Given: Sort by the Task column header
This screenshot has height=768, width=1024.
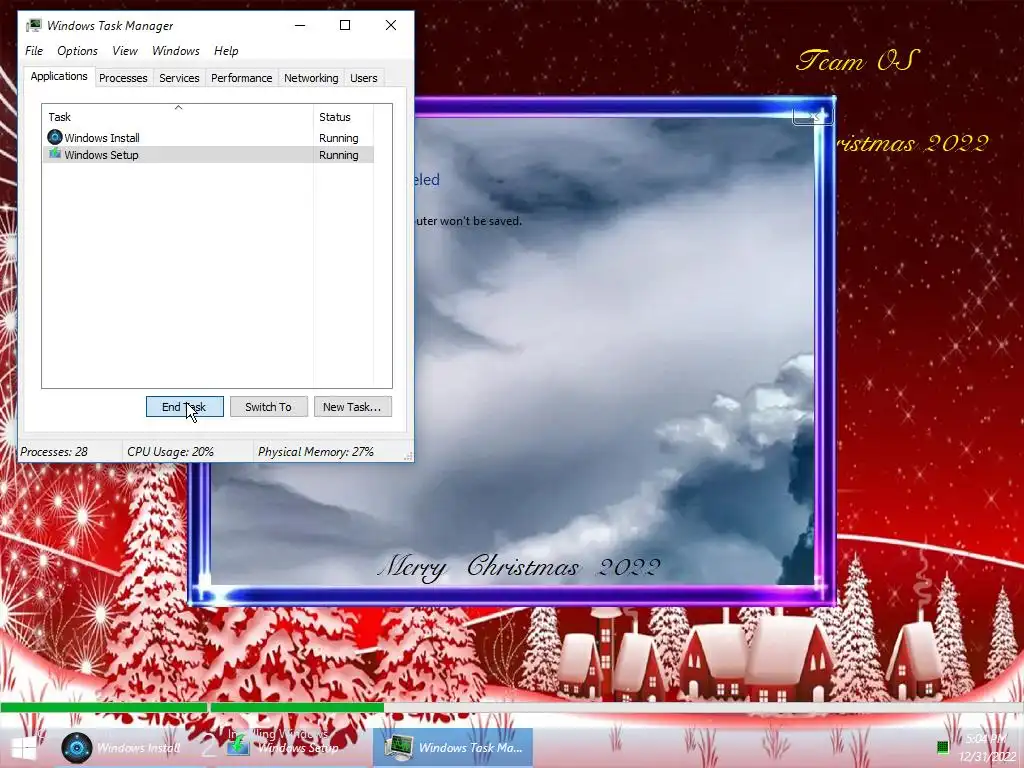Looking at the screenshot, I should point(178,117).
